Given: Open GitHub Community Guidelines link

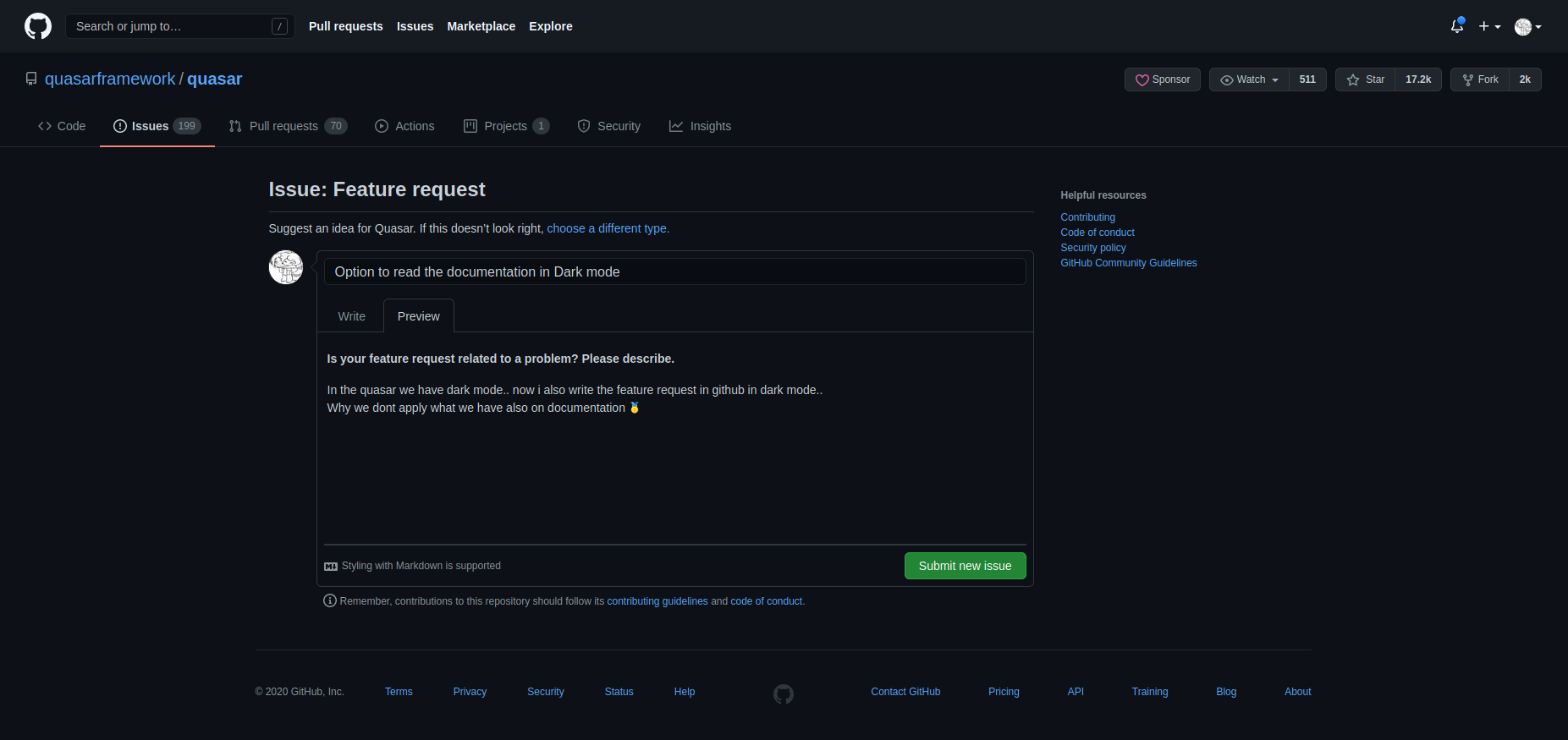Looking at the screenshot, I should pyautogui.click(x=1129, y=263).
